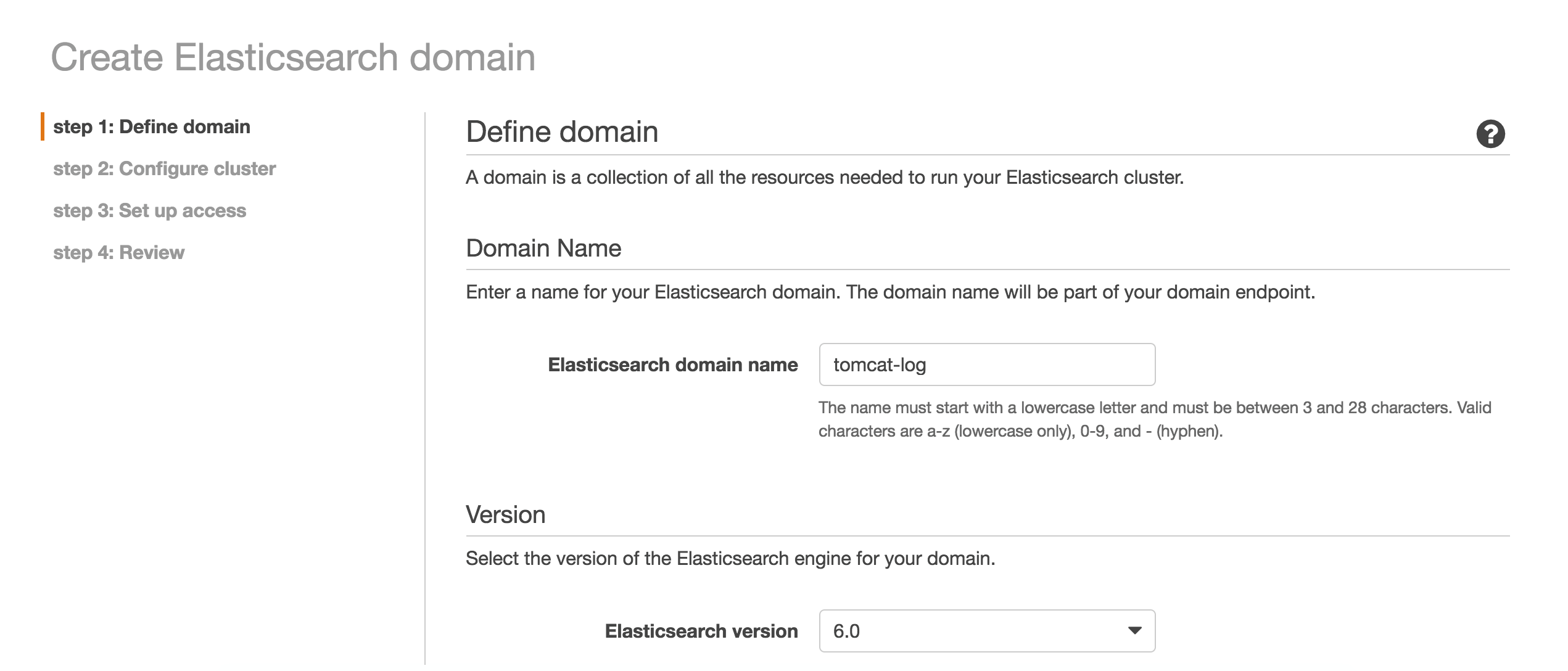This screenshot has width=1568, height=671.
Task: Open the Elasticsearch version dropdown
Action: tap(986, 631)
